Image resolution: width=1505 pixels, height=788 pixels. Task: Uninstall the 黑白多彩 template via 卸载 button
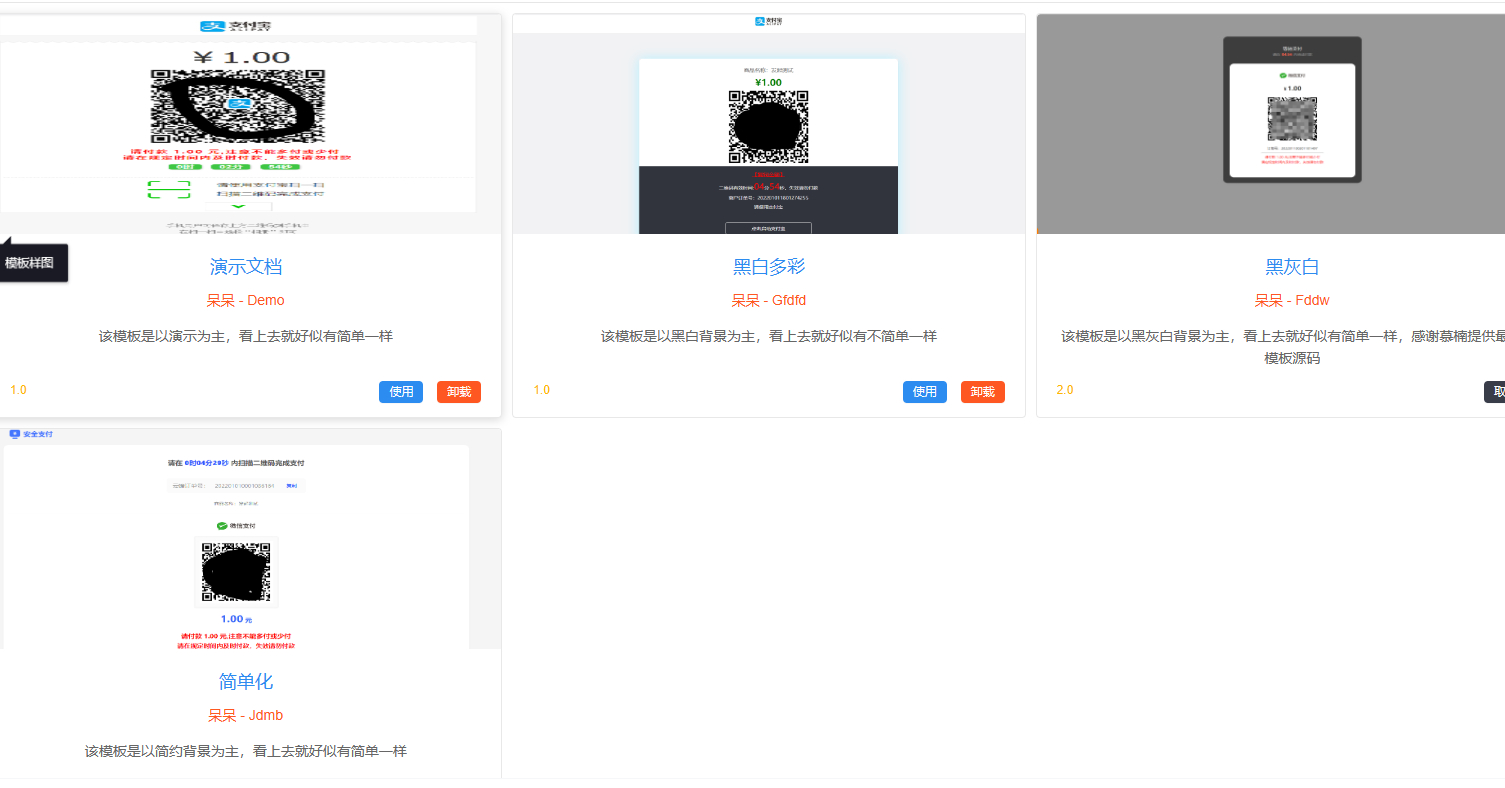pyautogui.click(x=983, y=392)
